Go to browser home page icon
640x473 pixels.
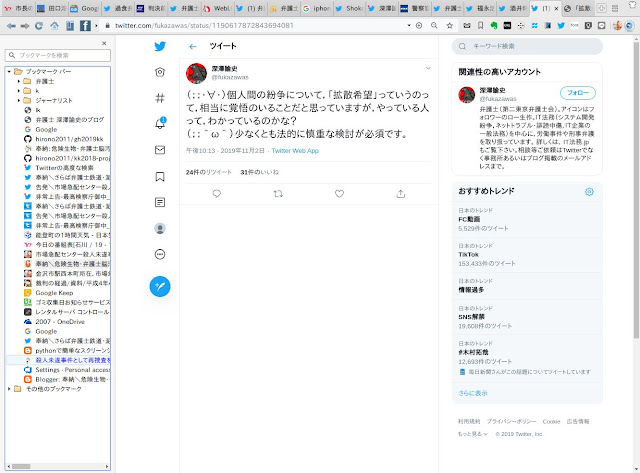[54, 26]
